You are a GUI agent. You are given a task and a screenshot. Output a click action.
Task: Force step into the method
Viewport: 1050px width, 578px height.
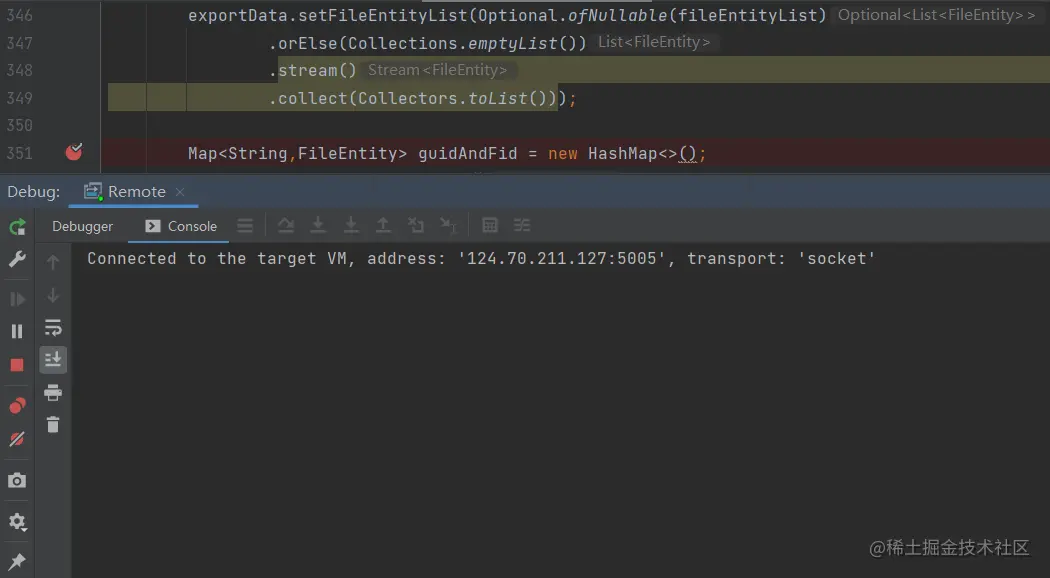tap(351, 226)
